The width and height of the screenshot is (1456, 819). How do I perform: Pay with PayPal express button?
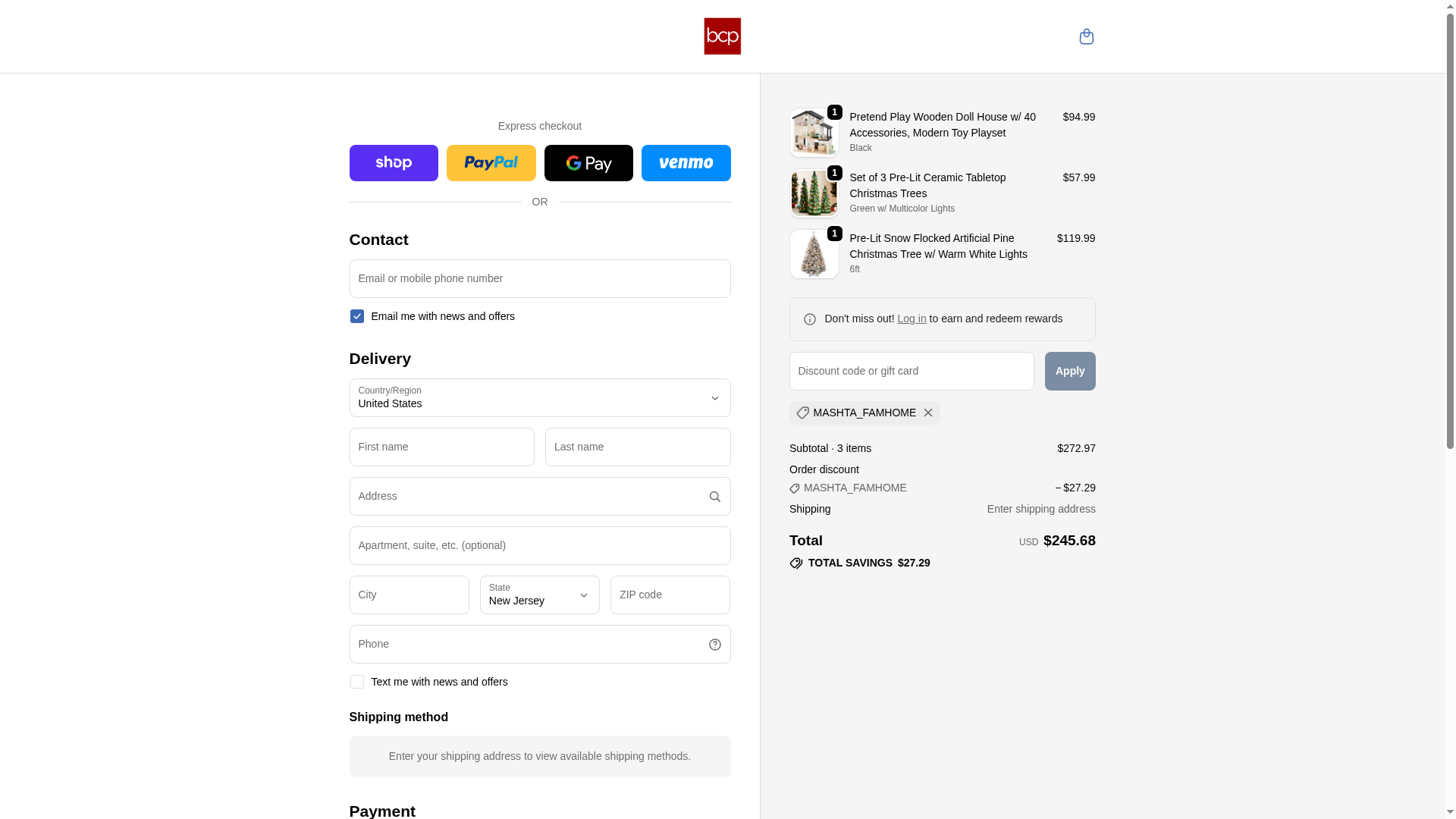click(491, 163)
